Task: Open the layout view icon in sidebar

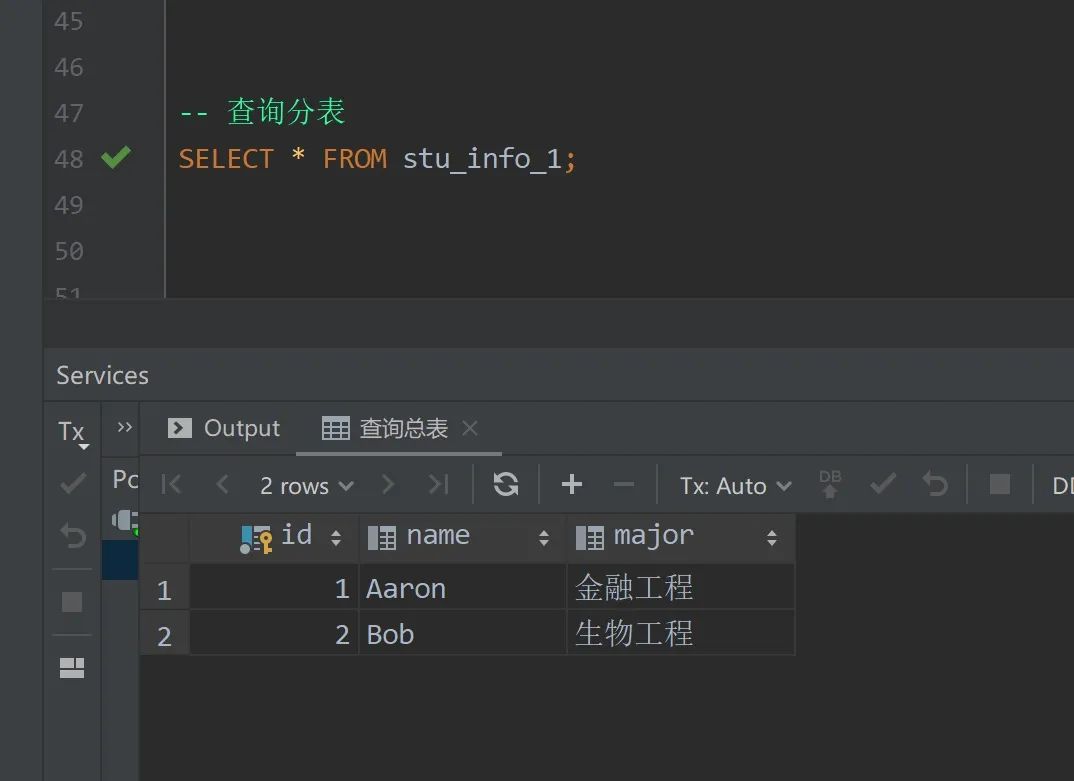Action: click(x=72, y=668)
